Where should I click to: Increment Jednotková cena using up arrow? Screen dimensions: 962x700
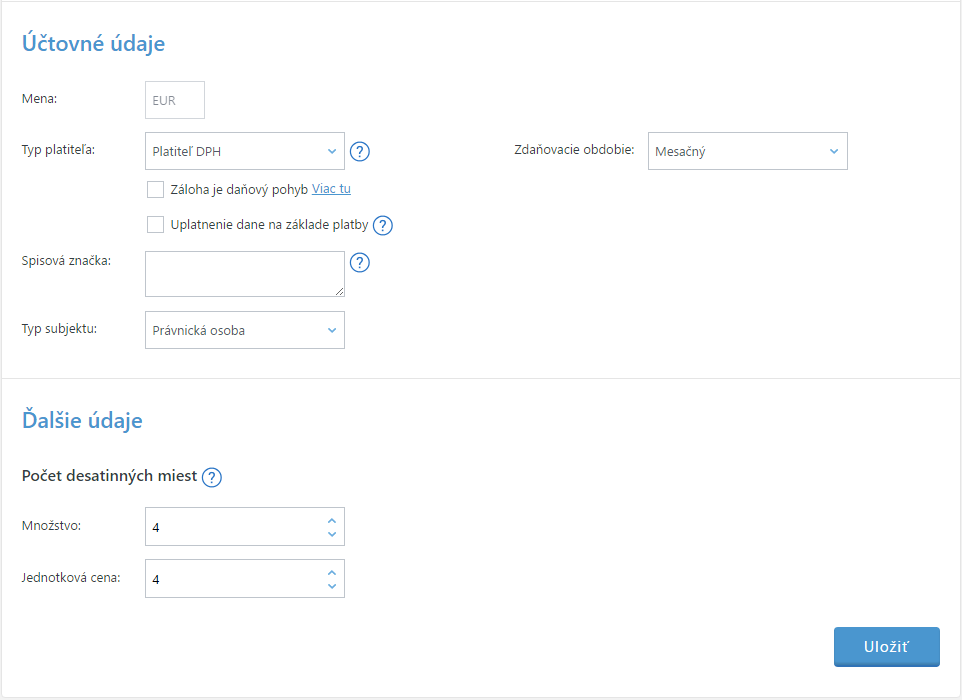pos(332,572)
